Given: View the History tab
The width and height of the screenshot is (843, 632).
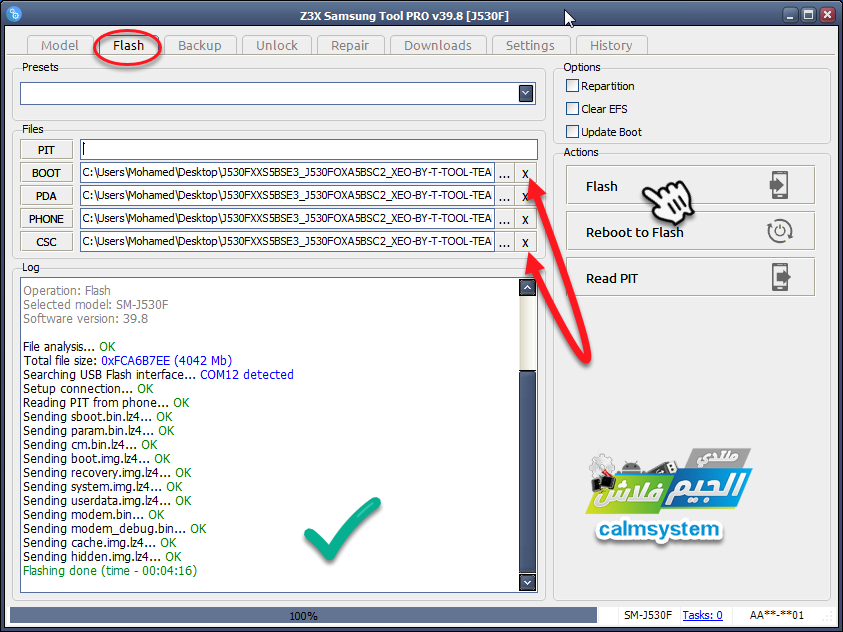Looking at the screenshot, I should click(x=611, y=45).
